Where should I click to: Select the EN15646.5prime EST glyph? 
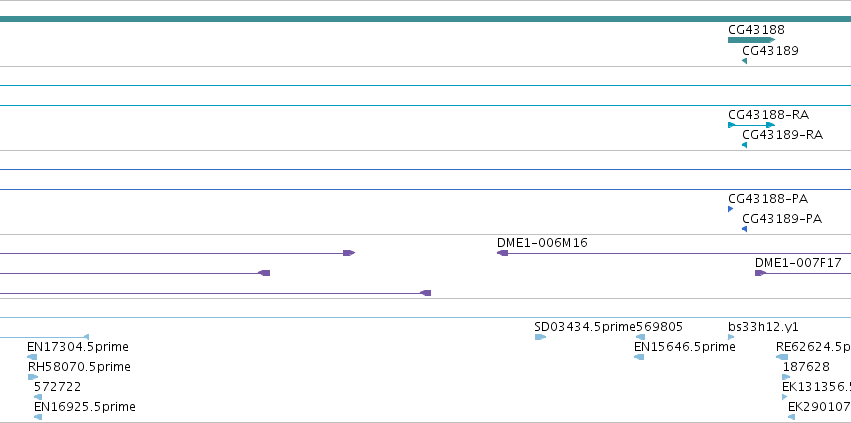[x=639, y=357]
